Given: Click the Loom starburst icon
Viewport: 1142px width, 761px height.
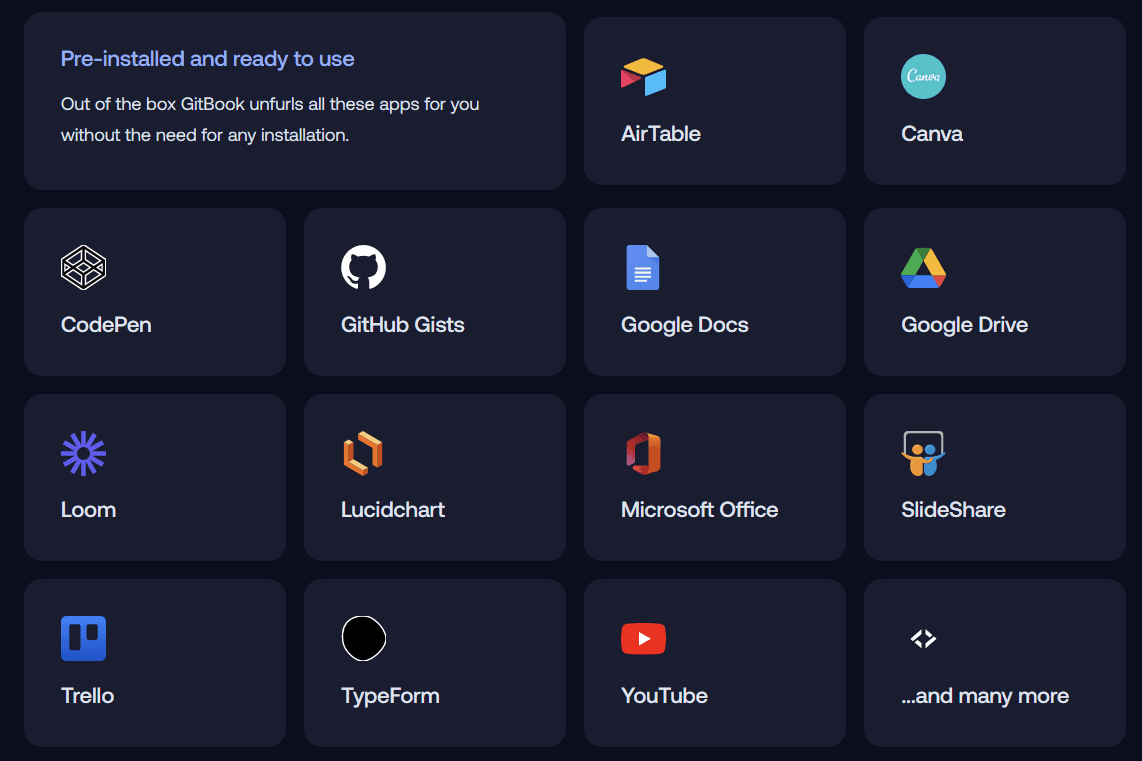Looking at the screenshot, I should [x=83, y=453].
